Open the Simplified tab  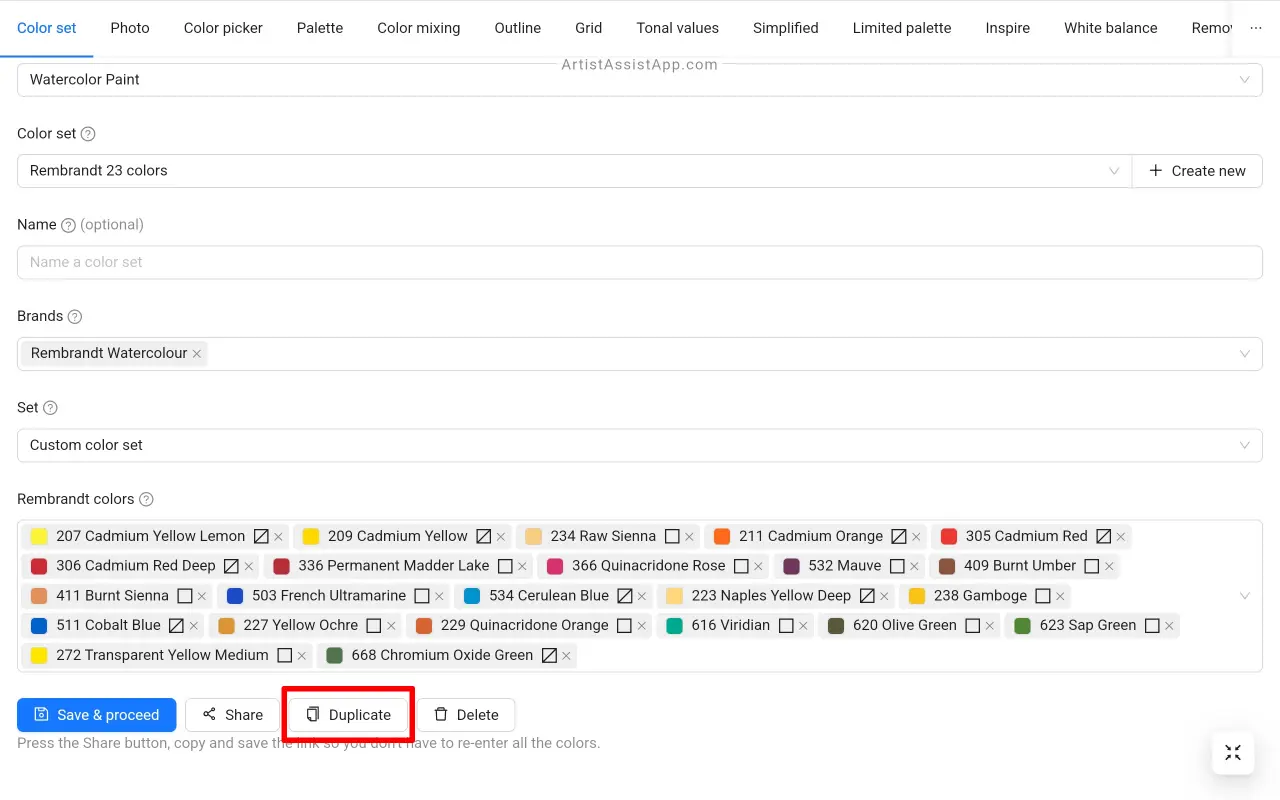click(x=786, y=28)
